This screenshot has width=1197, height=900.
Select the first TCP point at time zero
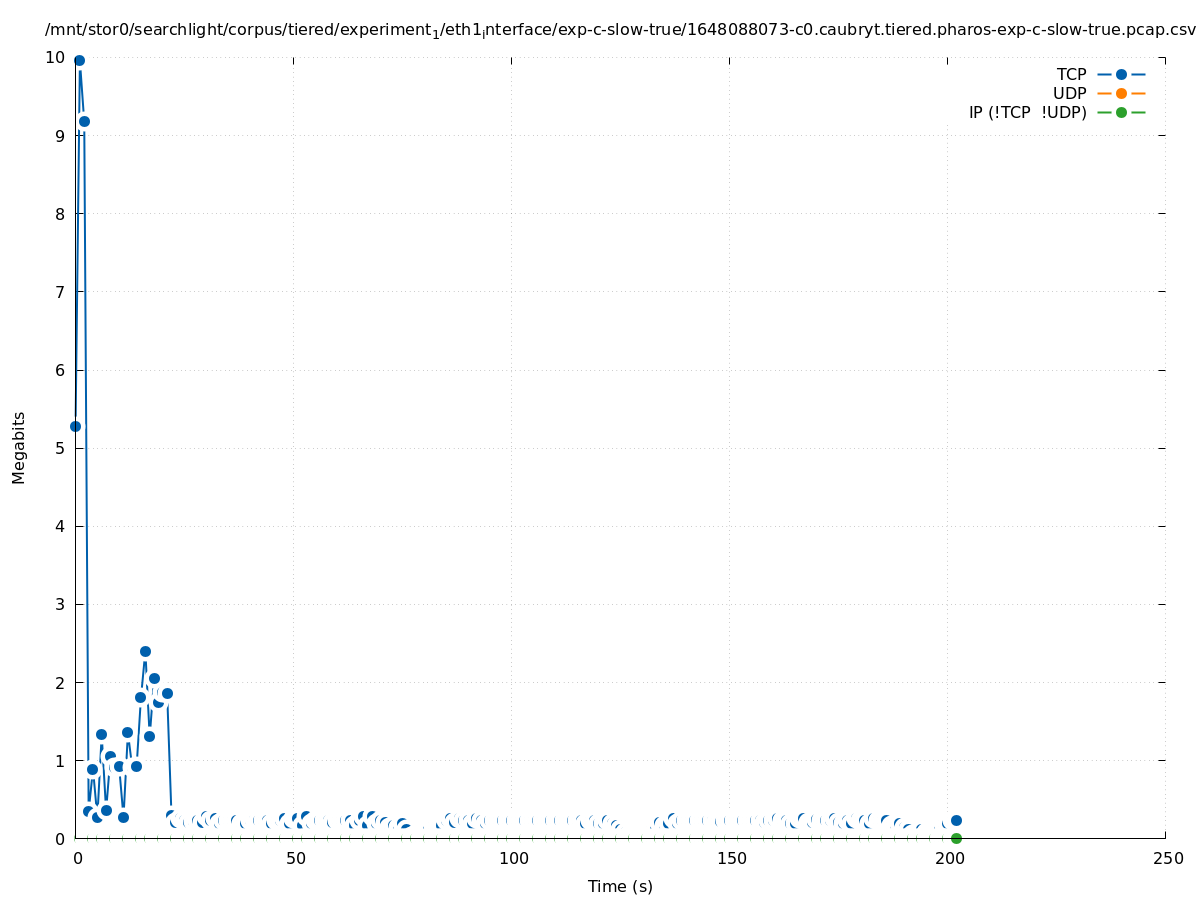point(75,426)
